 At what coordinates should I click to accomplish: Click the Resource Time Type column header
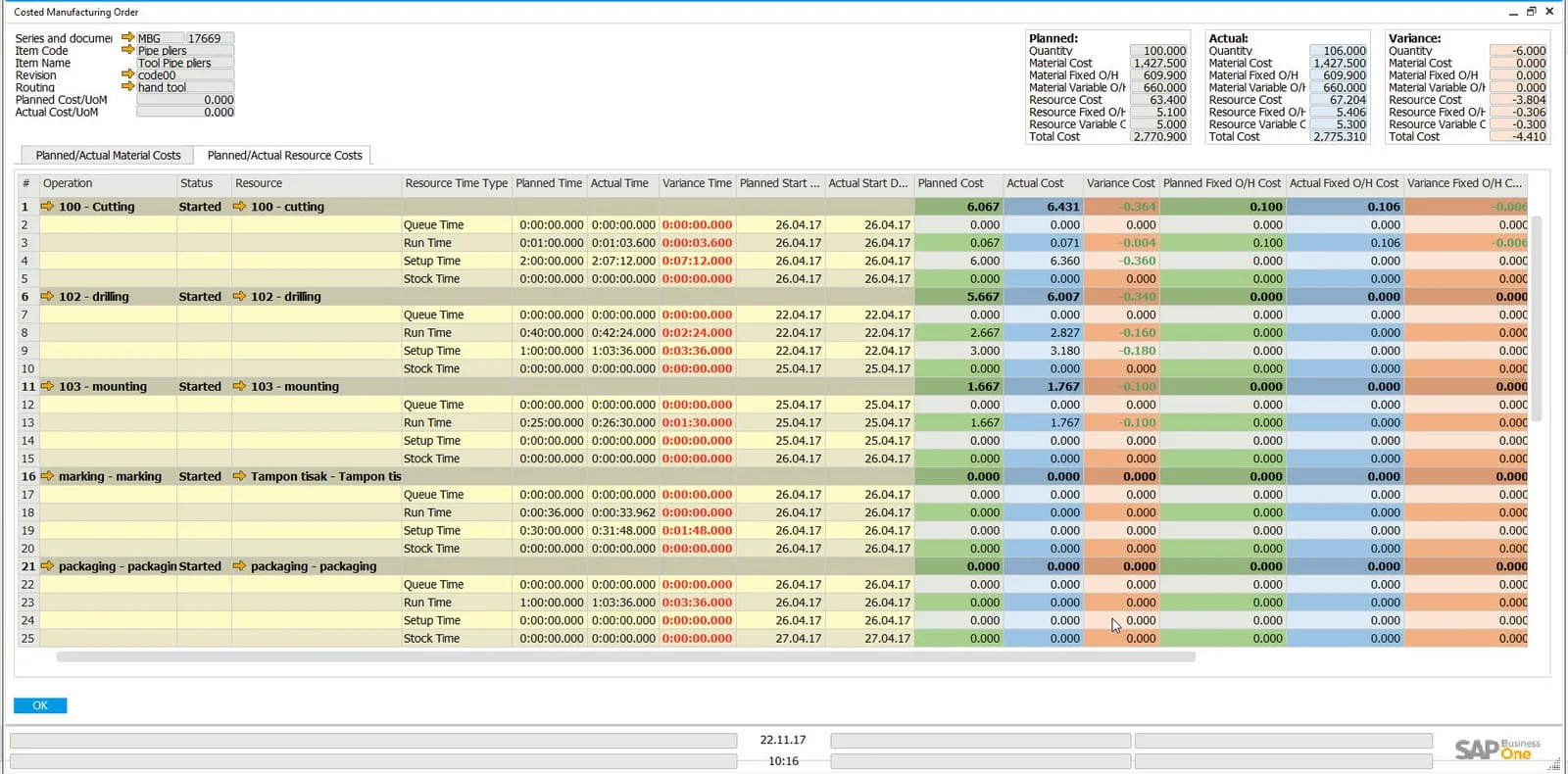tap(457, 183)
